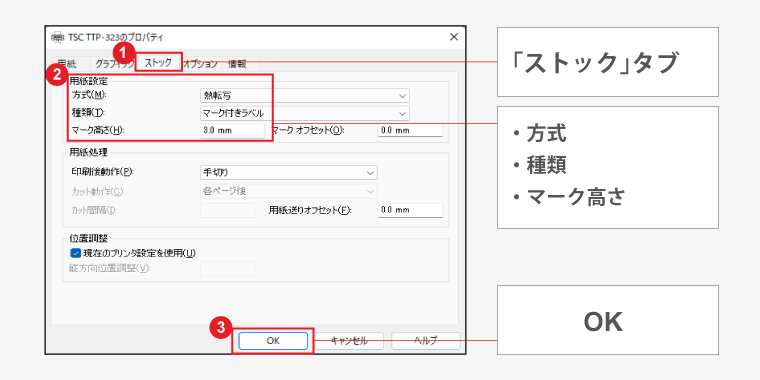
Task: Click the 方式(M) label
Action: [x=89, y=95]
